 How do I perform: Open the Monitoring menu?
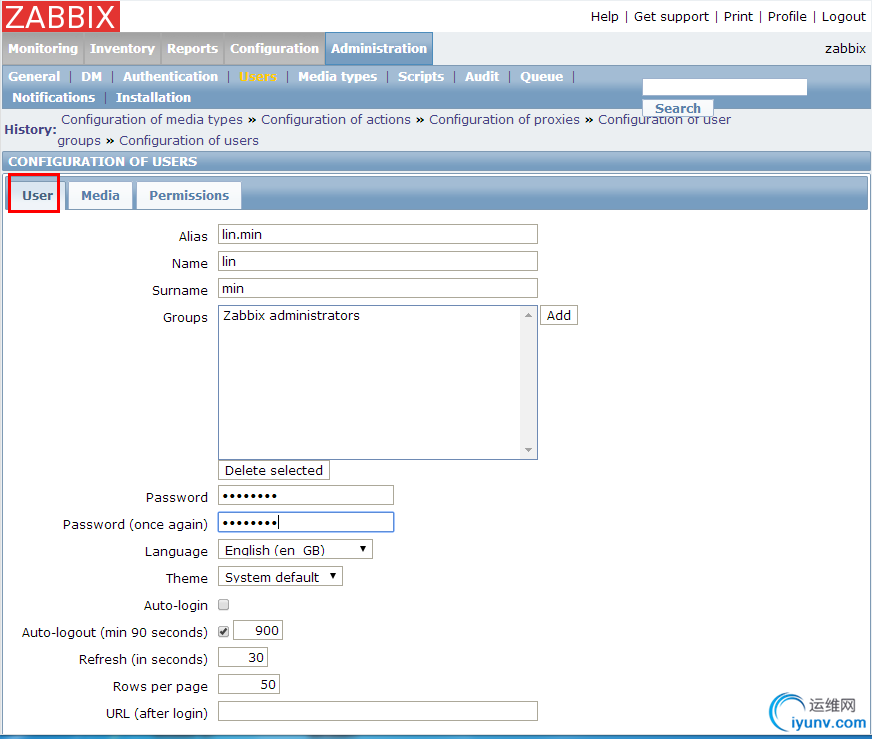point(43,48)
